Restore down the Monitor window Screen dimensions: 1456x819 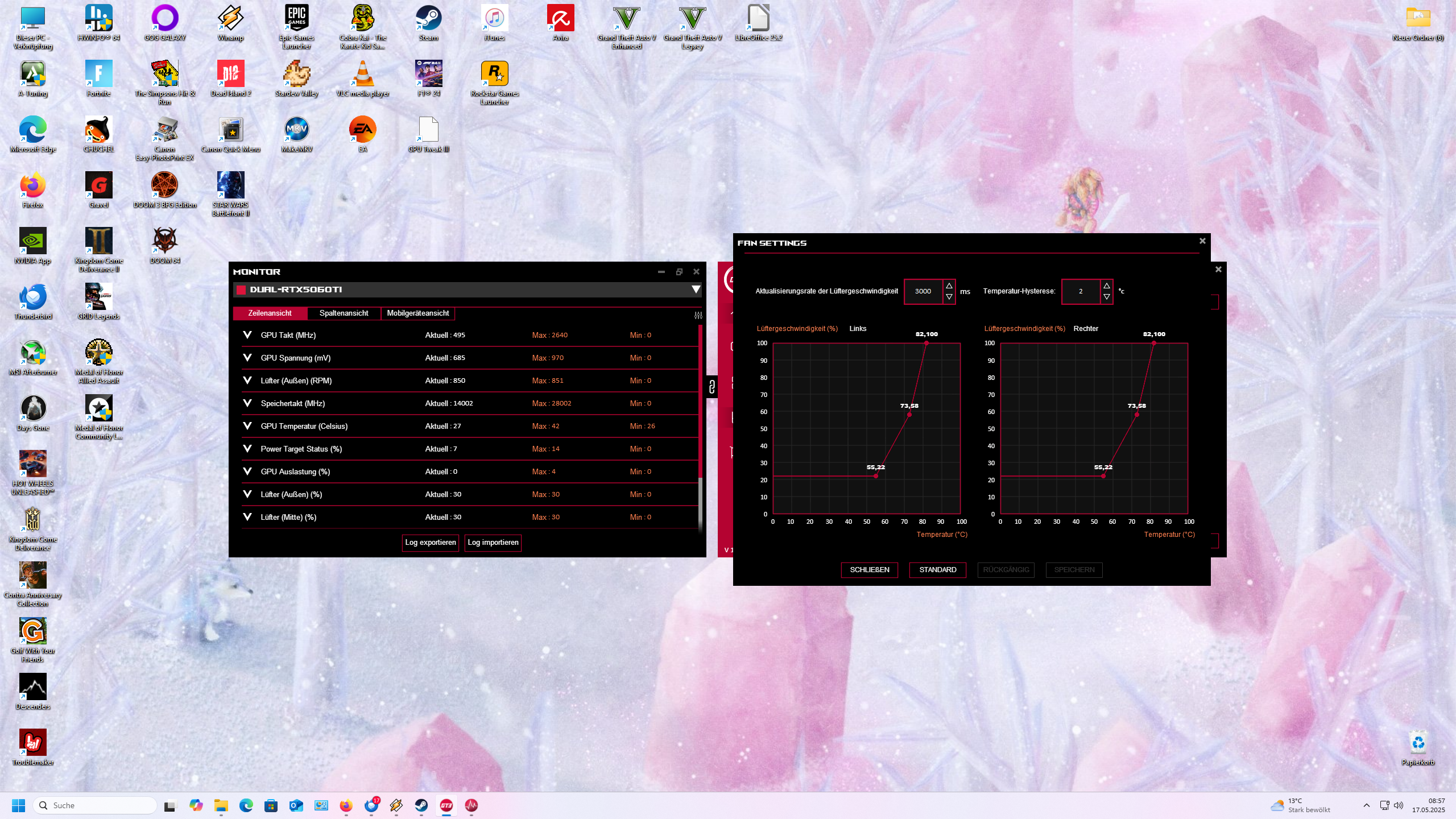pos(679,272)
